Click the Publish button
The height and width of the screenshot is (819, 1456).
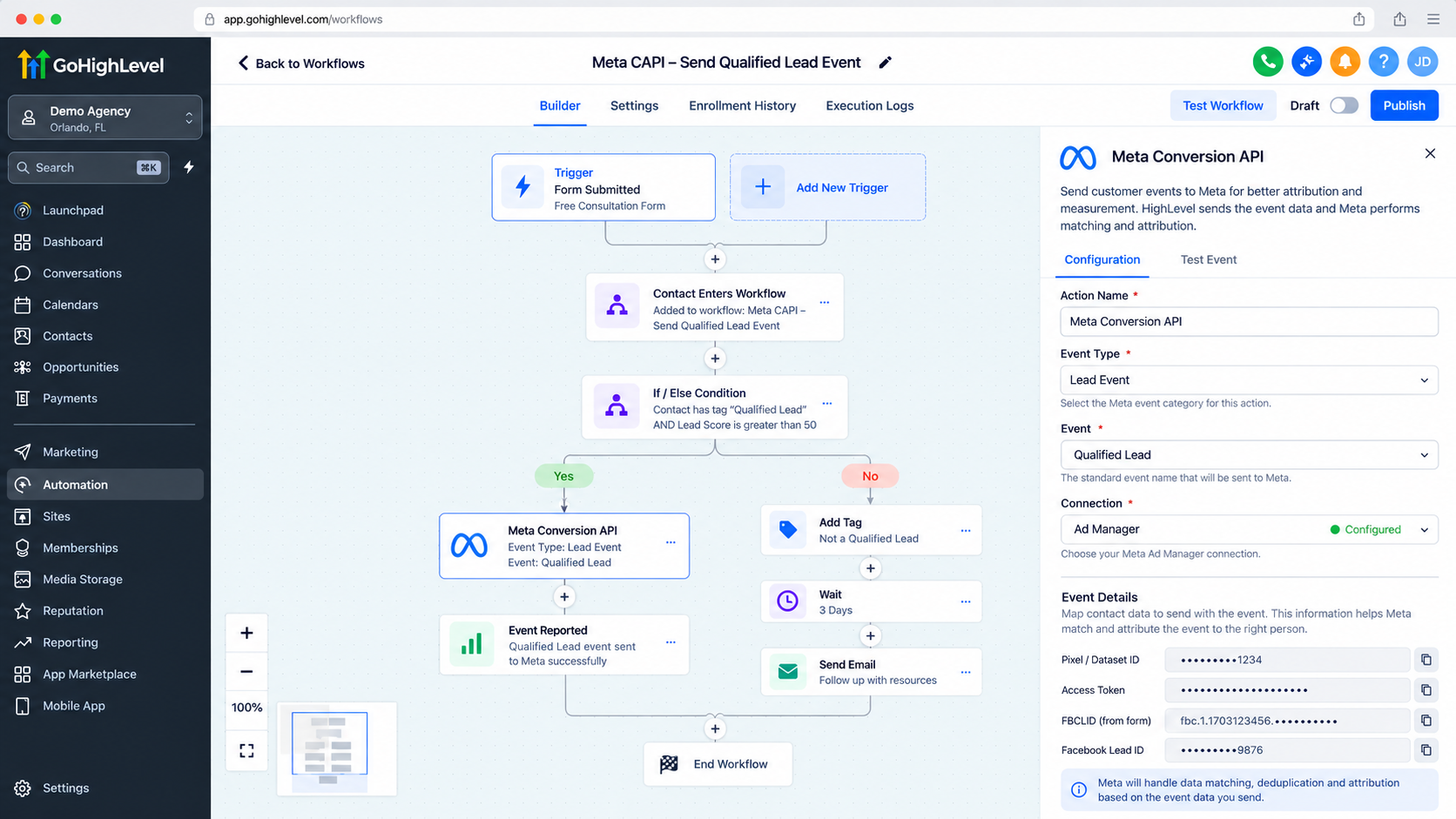(x=1404, y=105)
